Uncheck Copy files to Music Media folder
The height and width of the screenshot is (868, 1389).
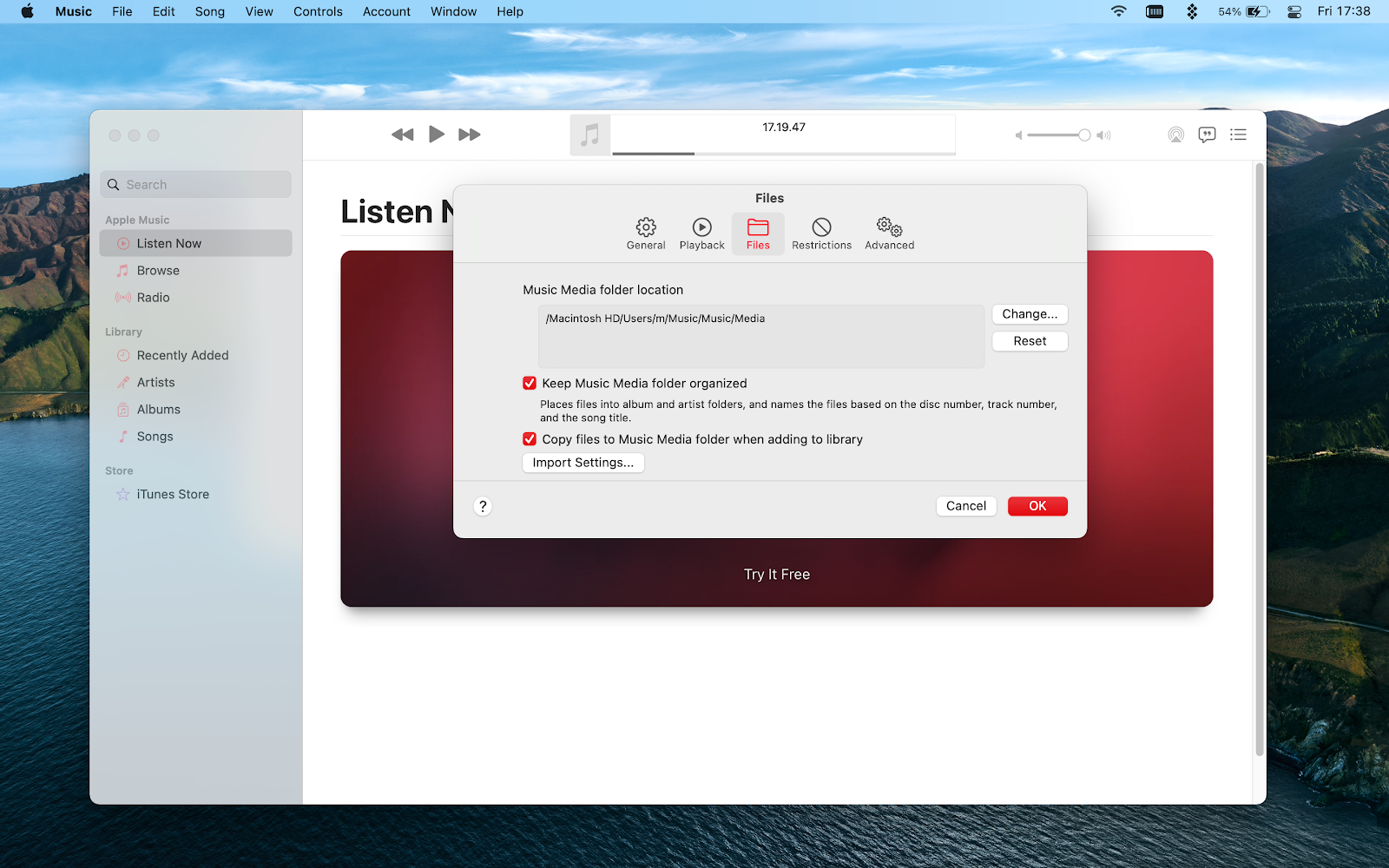click(530, 439)
